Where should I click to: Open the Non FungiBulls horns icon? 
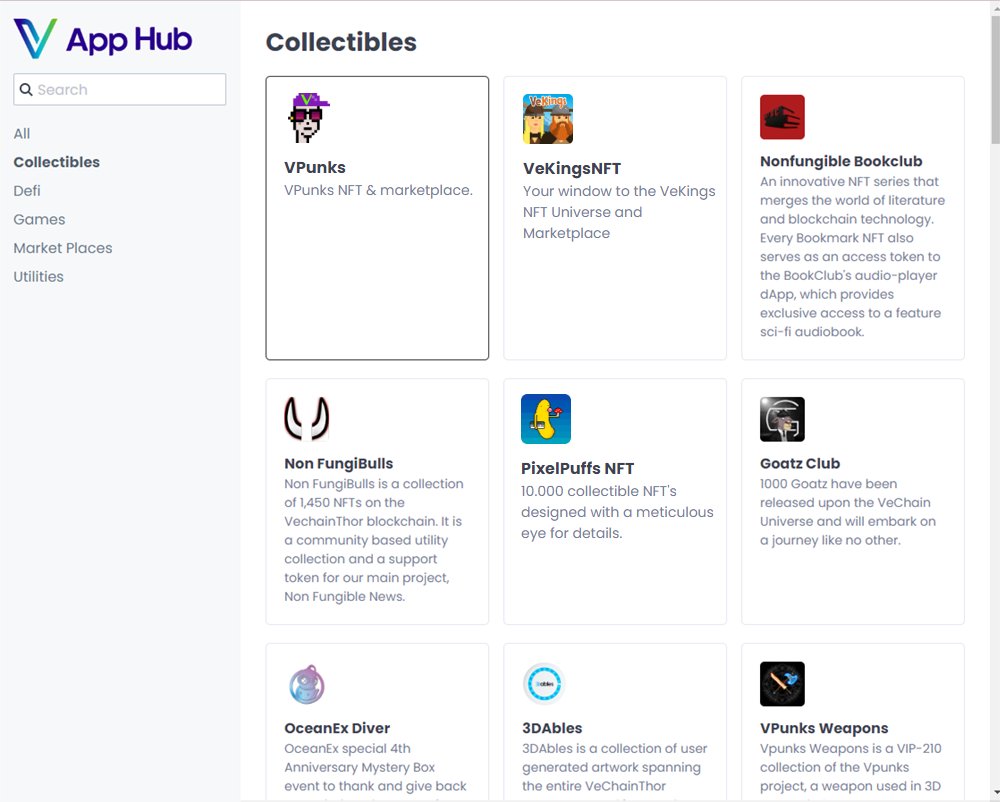[x=307, y=419]
